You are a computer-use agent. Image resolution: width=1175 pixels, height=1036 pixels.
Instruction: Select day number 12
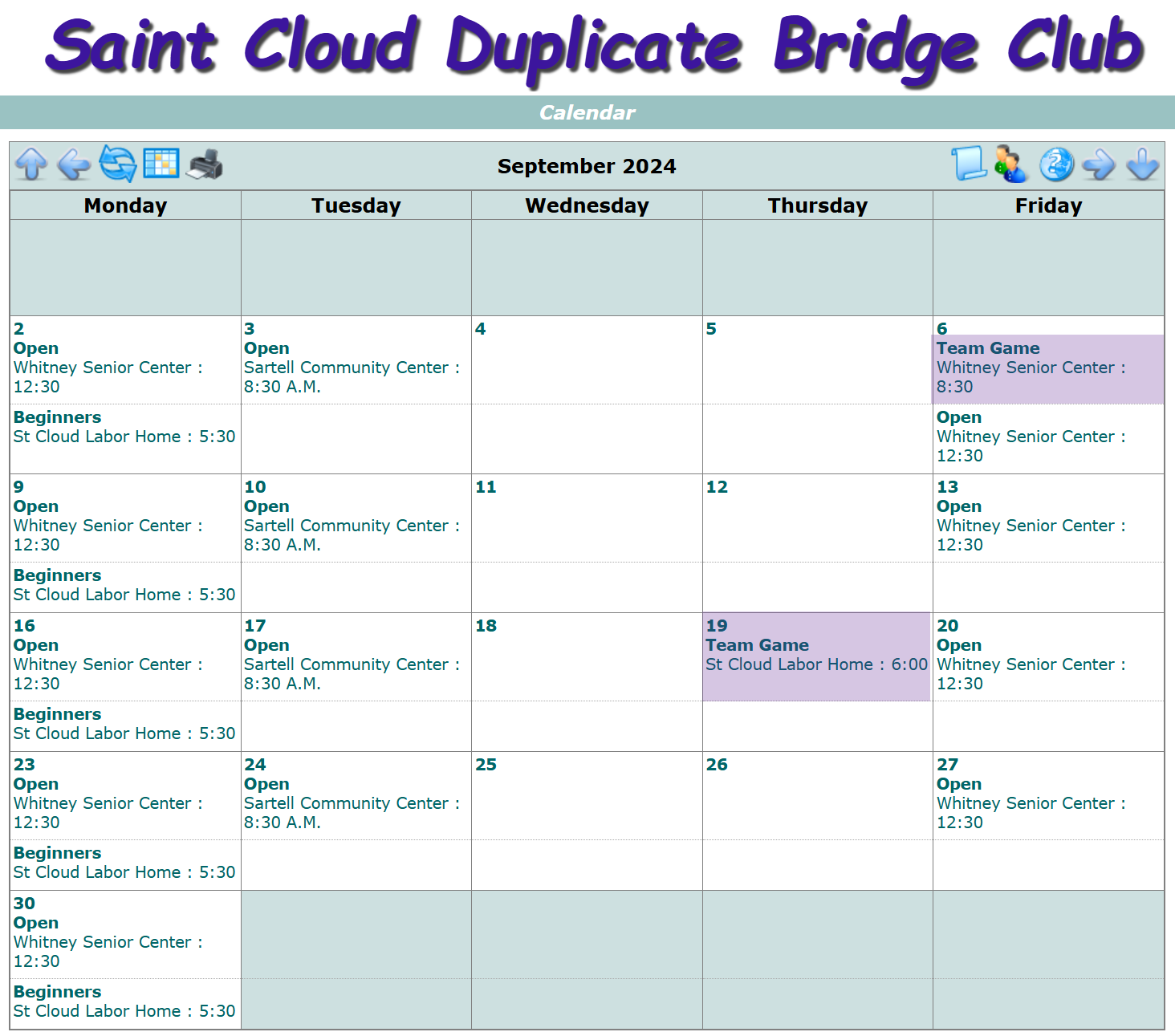(x=717, y=487)
